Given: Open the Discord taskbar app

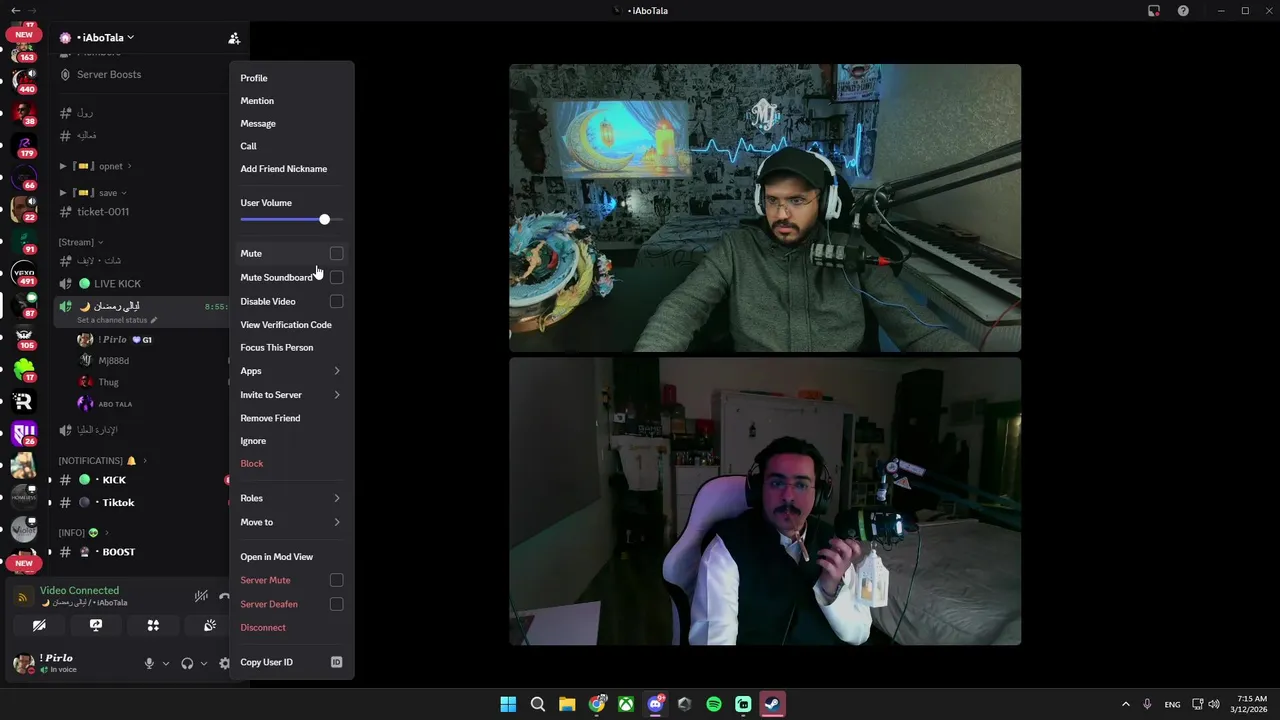Looking at the screenshot, I should point(655,704).
